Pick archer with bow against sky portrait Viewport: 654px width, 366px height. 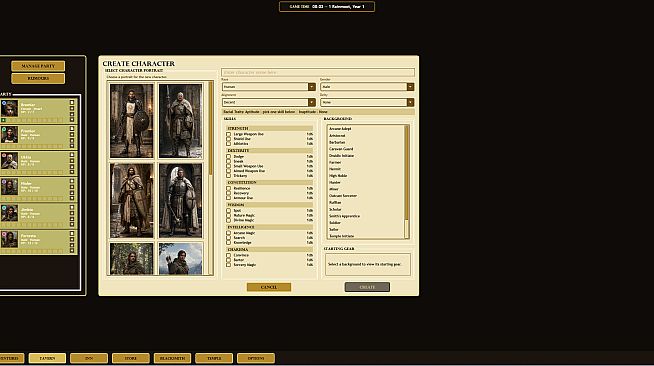tap(180, 258)
